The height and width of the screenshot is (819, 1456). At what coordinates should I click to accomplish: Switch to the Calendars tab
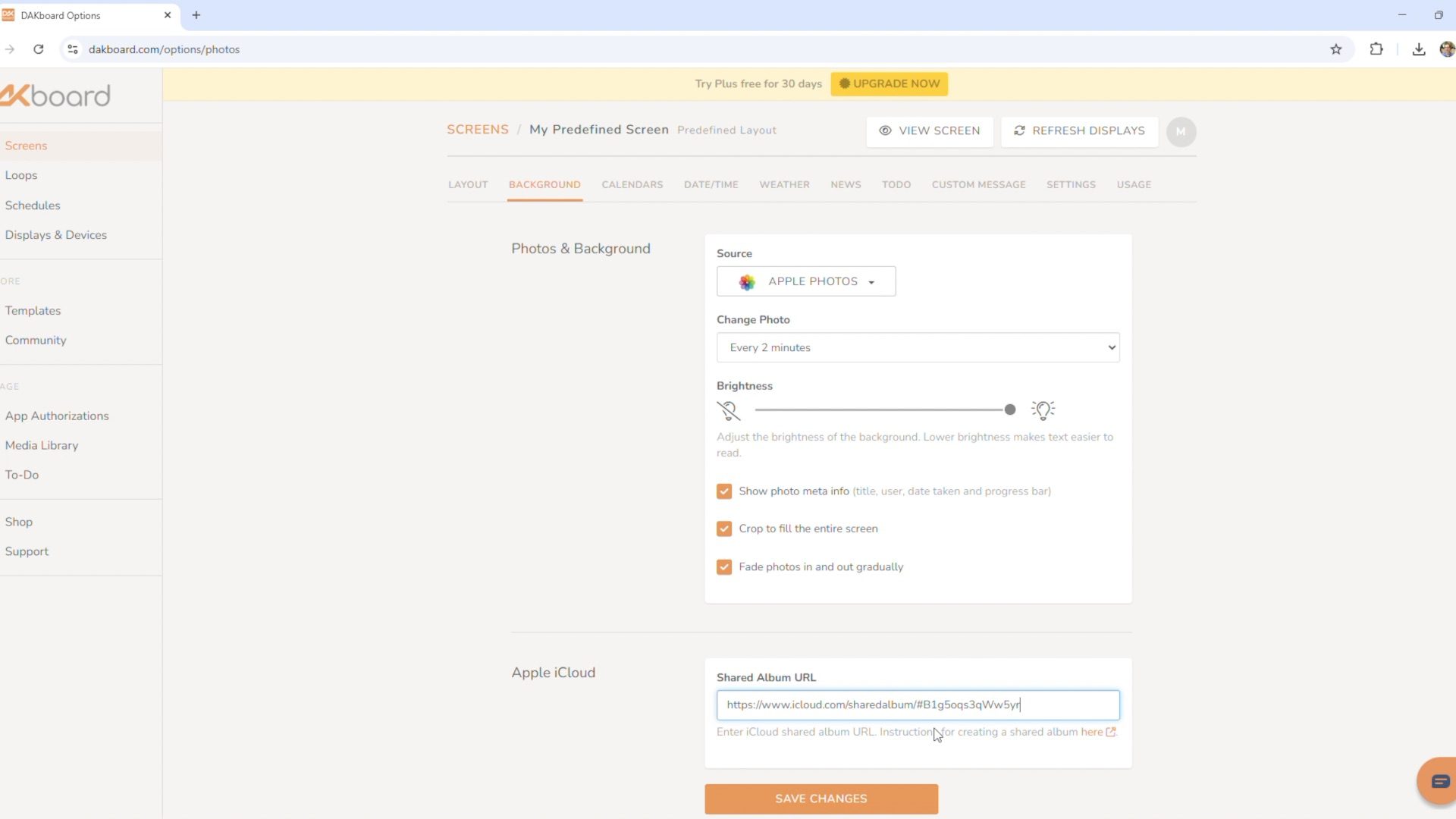click(x=632, y=184)
